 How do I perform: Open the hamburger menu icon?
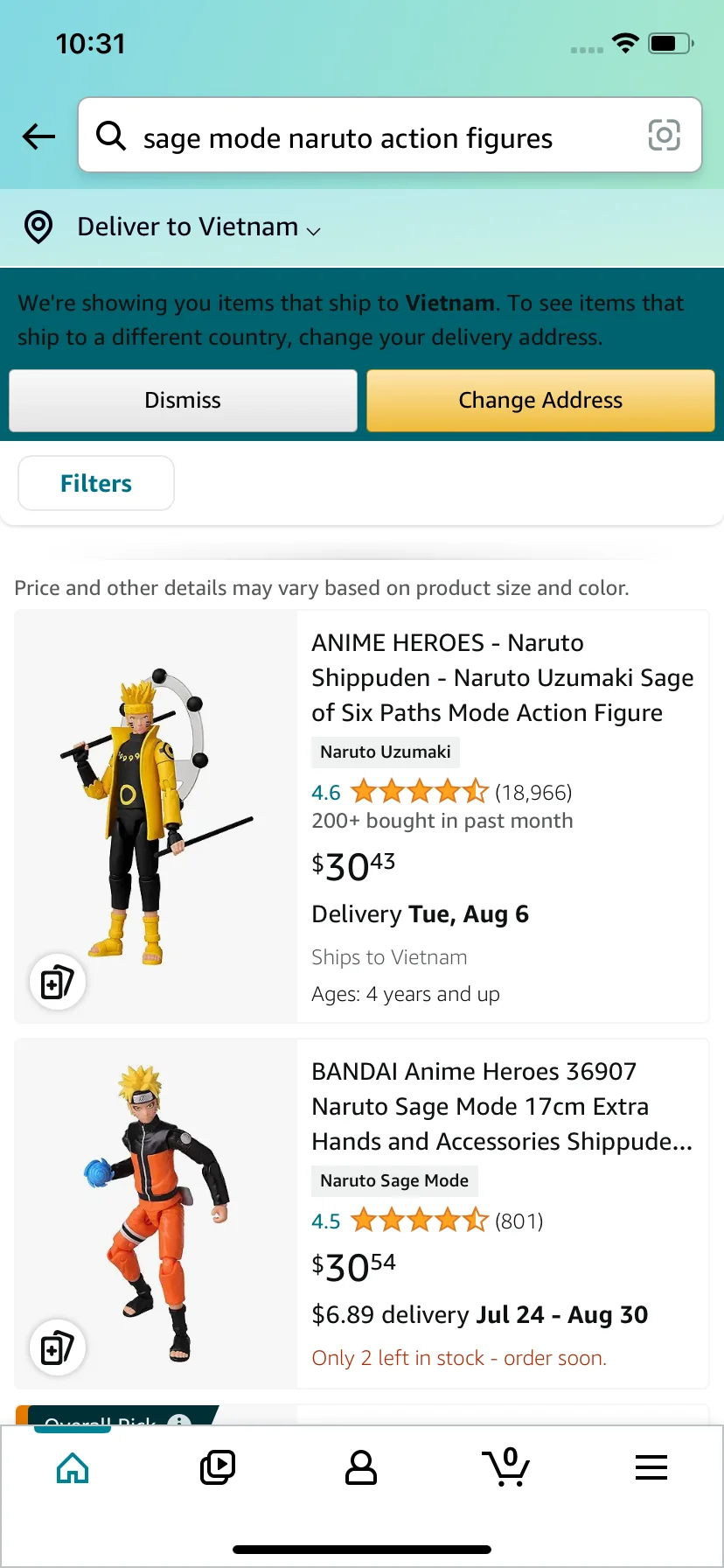pyautogui.click(x=651, y=1467)
